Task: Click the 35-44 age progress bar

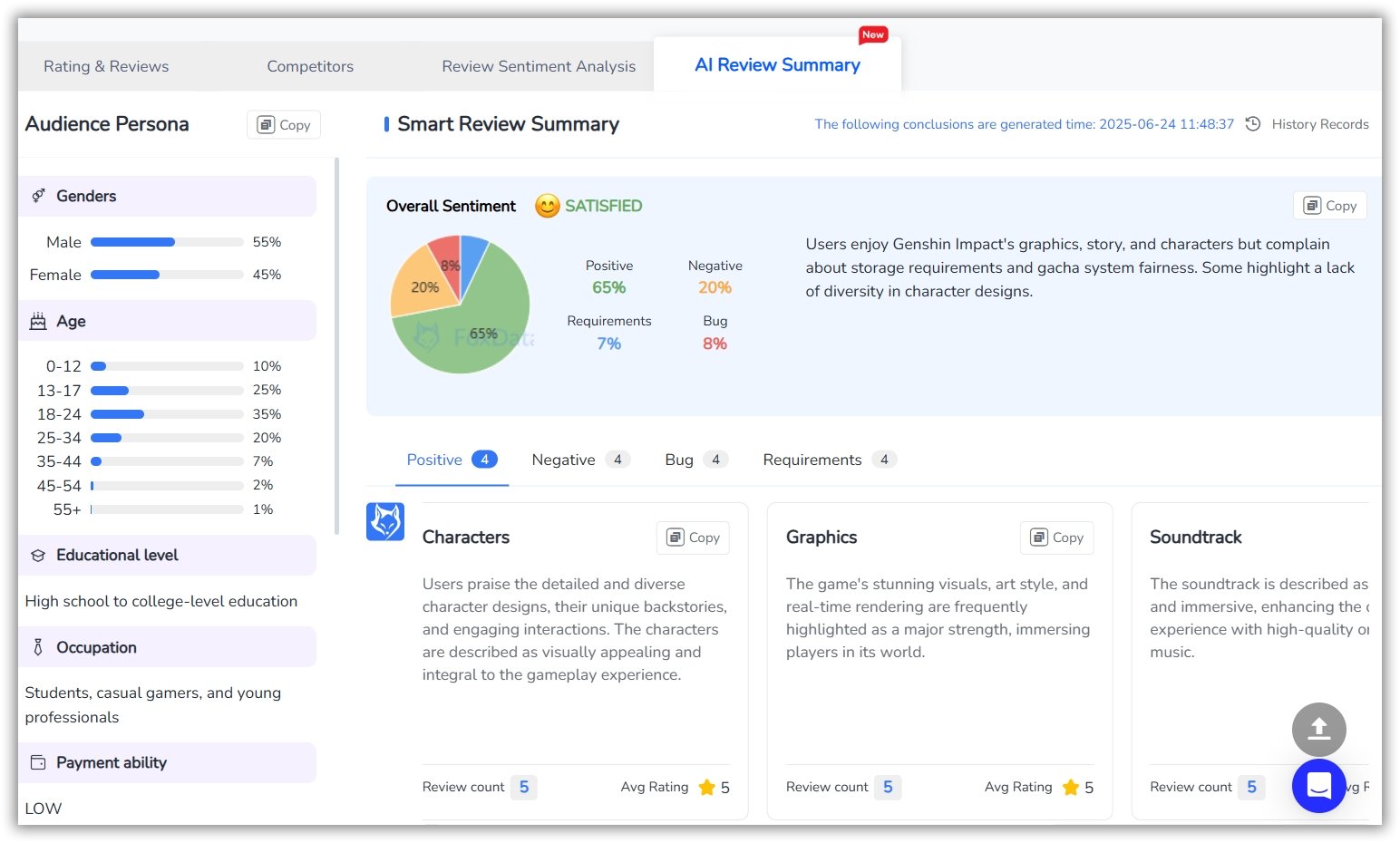Action: [x=167, y=461]
